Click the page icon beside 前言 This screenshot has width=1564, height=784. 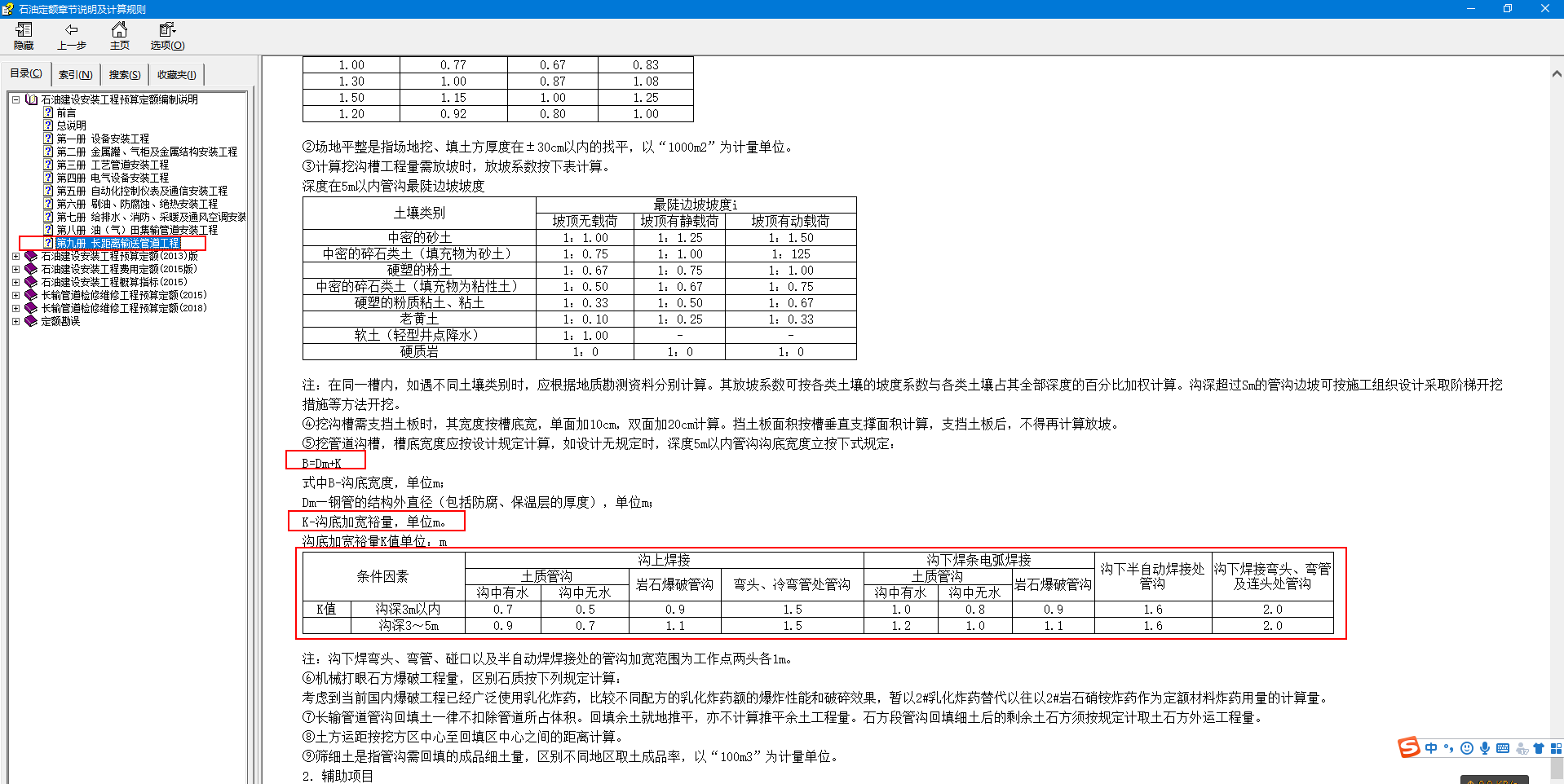[48, 112]
